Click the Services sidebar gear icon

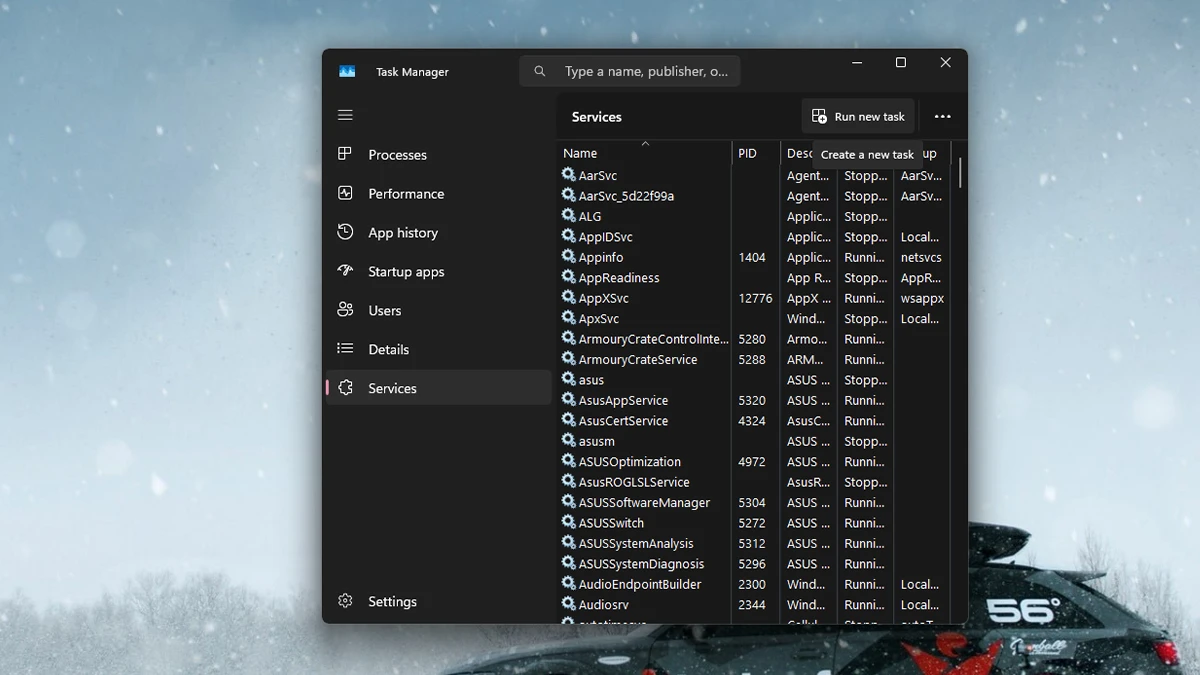point(345,388)
